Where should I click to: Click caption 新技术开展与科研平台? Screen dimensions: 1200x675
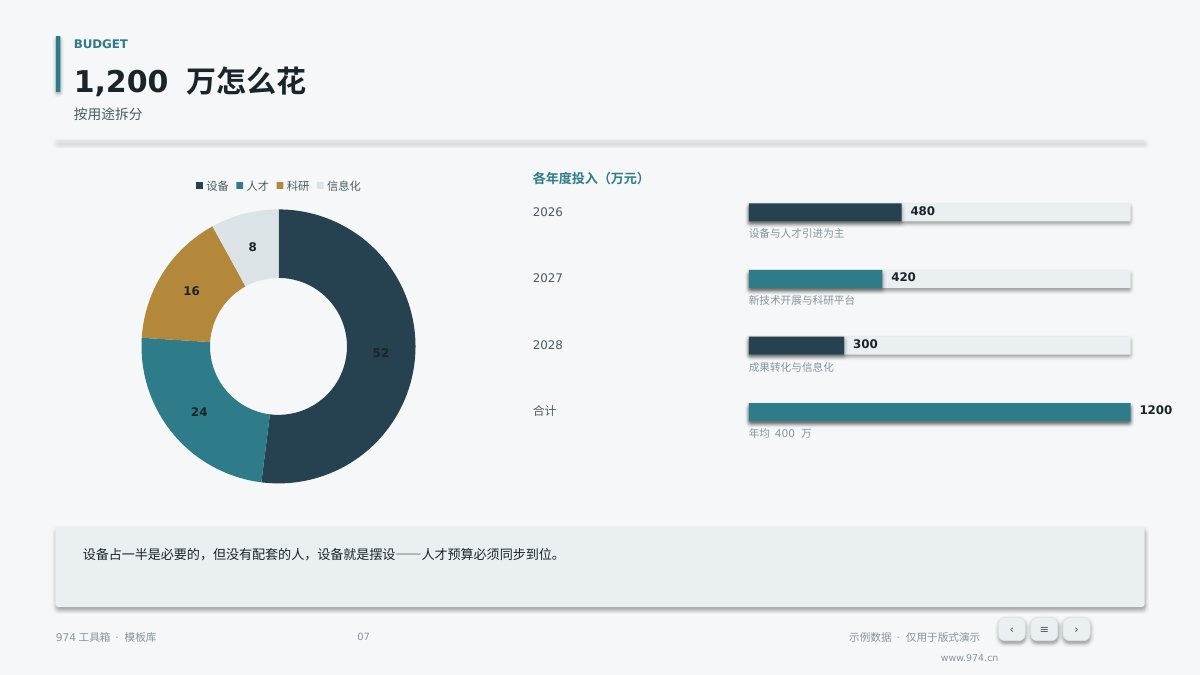coord(802,300)
